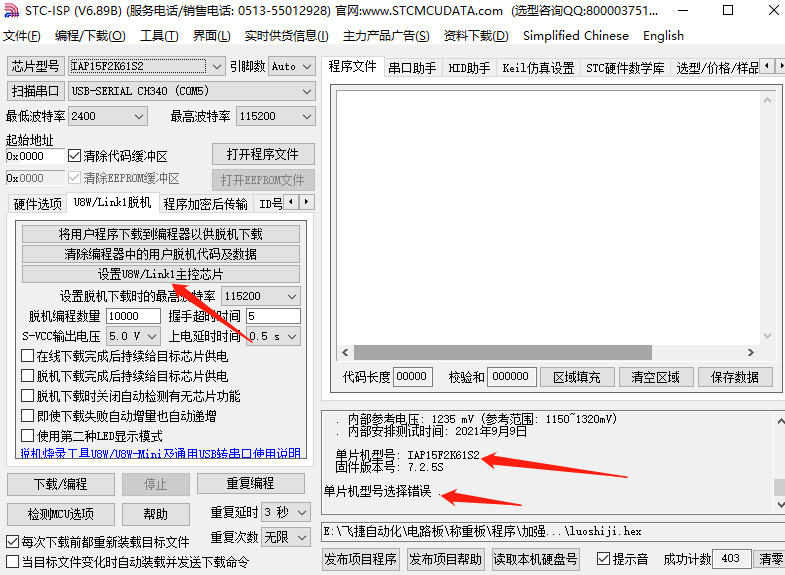Viewport: 785px width, 575px height.
Task: Click the 脱机编程数量 10000 field
Action: pyautogui.click(x=133, y=316)
